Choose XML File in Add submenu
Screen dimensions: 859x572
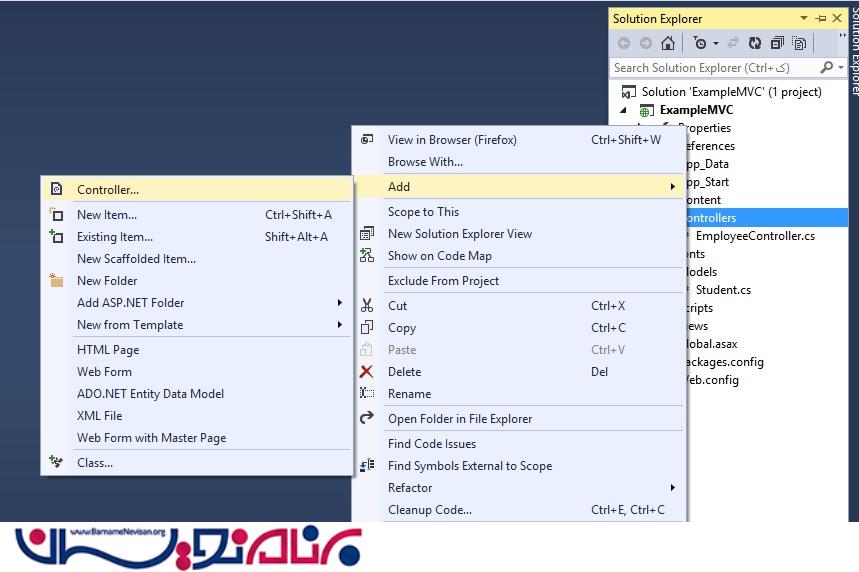pyautogui.click(x=99, y=415)
